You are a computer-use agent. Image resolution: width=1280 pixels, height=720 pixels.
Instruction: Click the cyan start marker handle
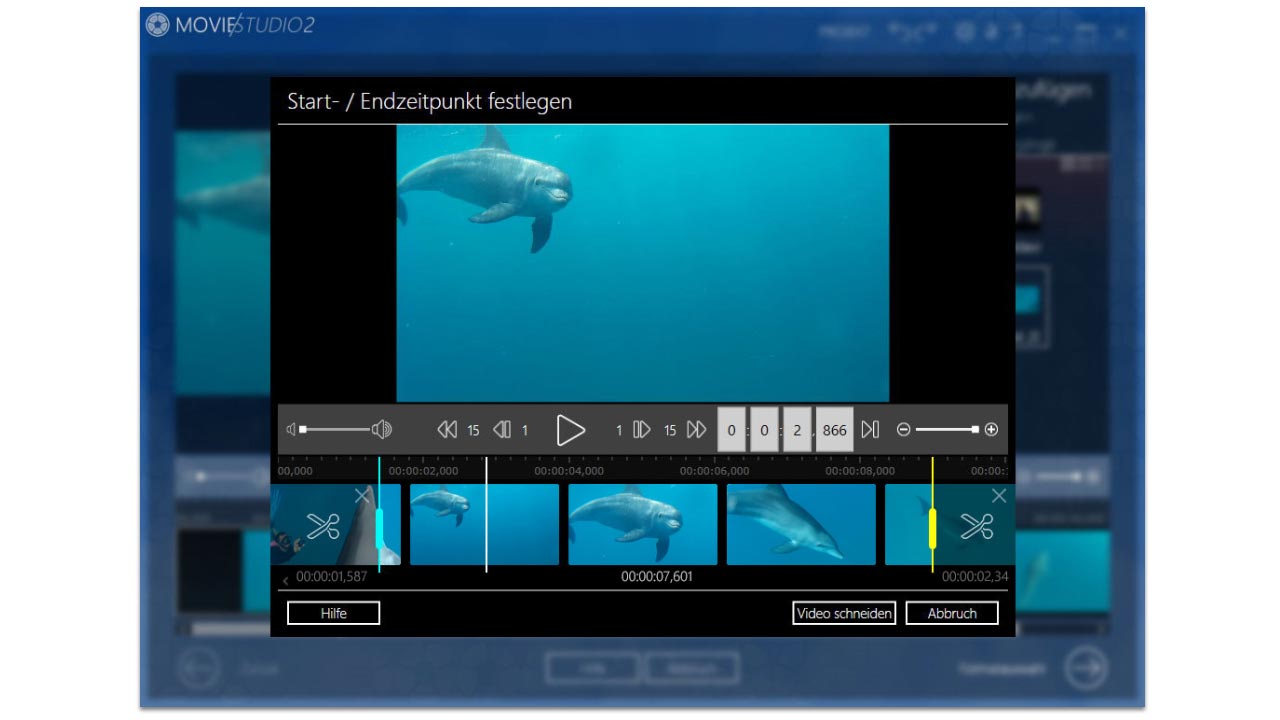pyautogui.click(x=379, y=528)
